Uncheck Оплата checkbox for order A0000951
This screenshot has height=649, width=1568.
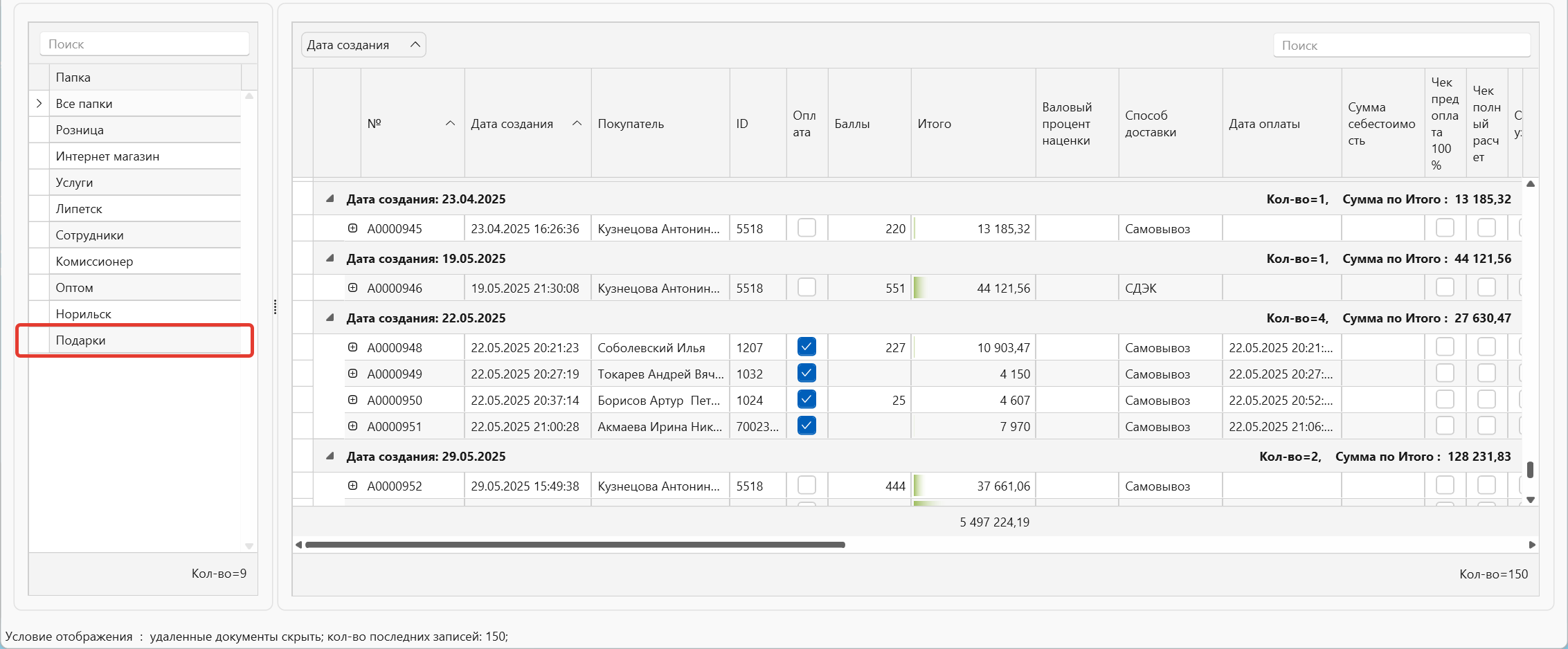point(806,426)
